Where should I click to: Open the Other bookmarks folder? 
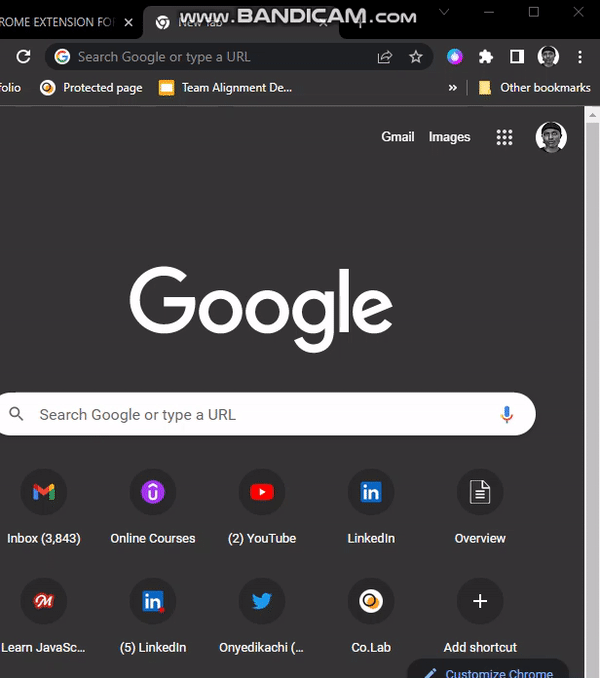click(535, 88)
